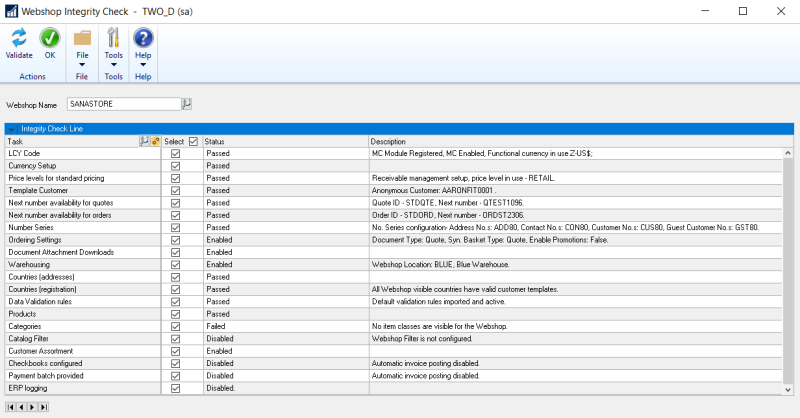Screen dimensions: 800x418
Task: Click the Validate refresh icon
Action: tap(19, 38)
